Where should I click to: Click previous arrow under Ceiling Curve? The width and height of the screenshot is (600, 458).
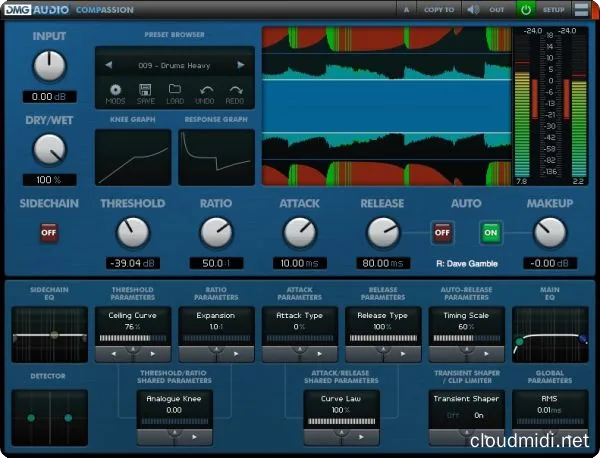point(113,354)
